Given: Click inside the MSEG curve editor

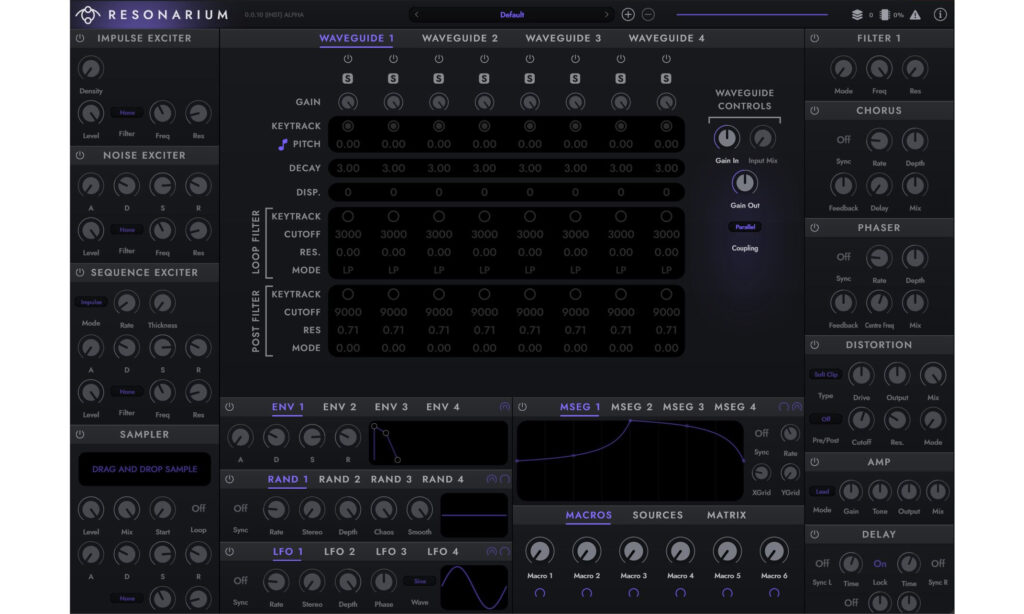Looking at the screenshot, I should pyautogui.click(x=630, y=460).
